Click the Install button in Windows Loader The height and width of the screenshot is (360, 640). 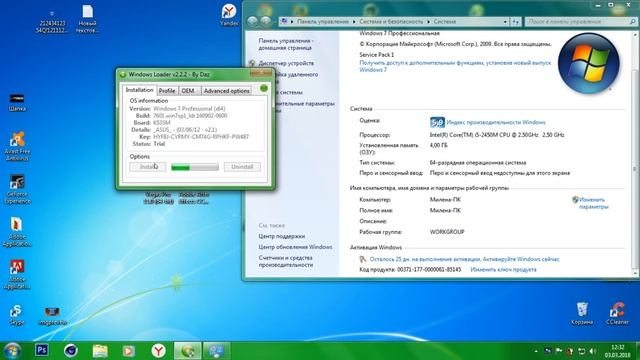pyautogui.click(x=147, y=167)
